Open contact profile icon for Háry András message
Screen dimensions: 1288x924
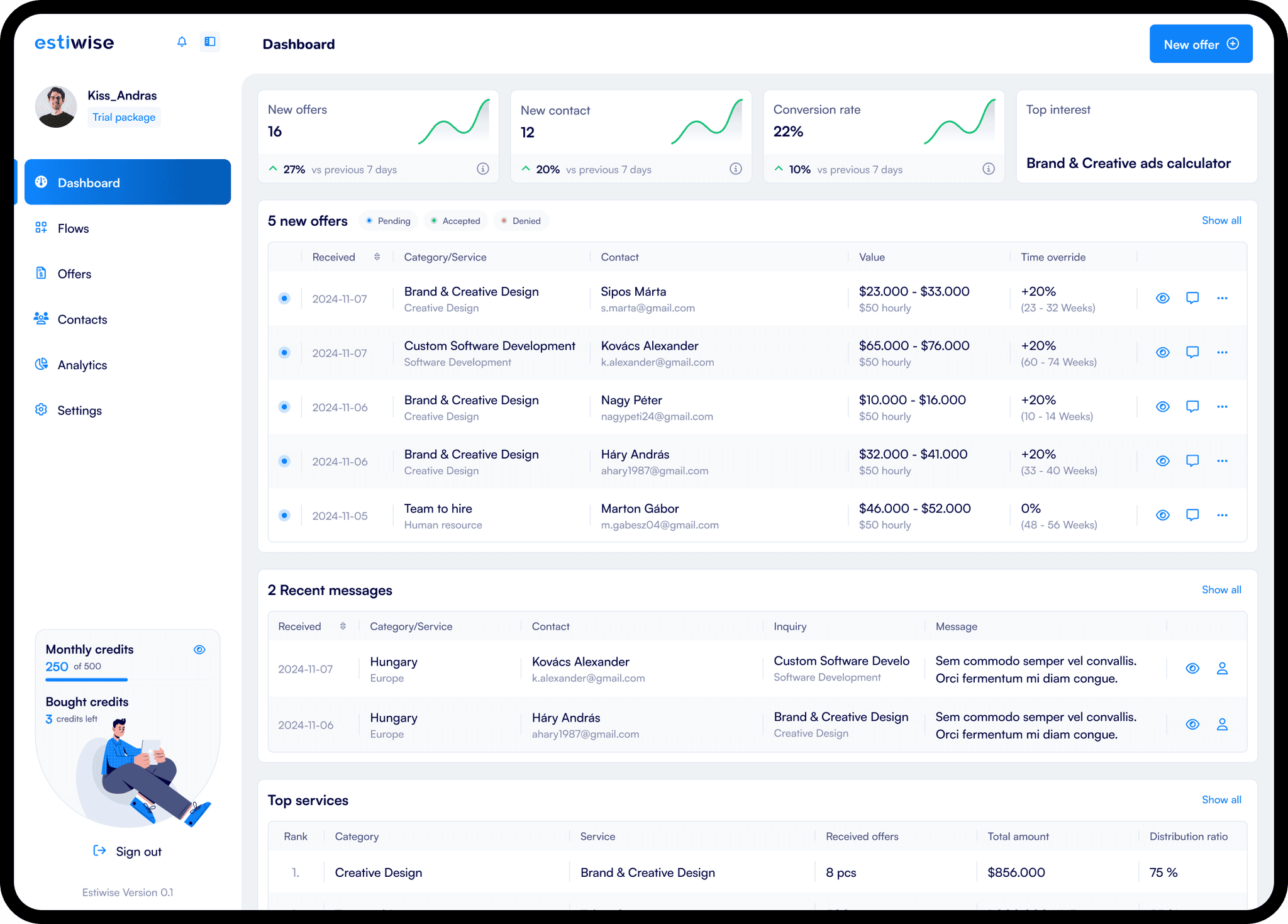click(1222, 725)
